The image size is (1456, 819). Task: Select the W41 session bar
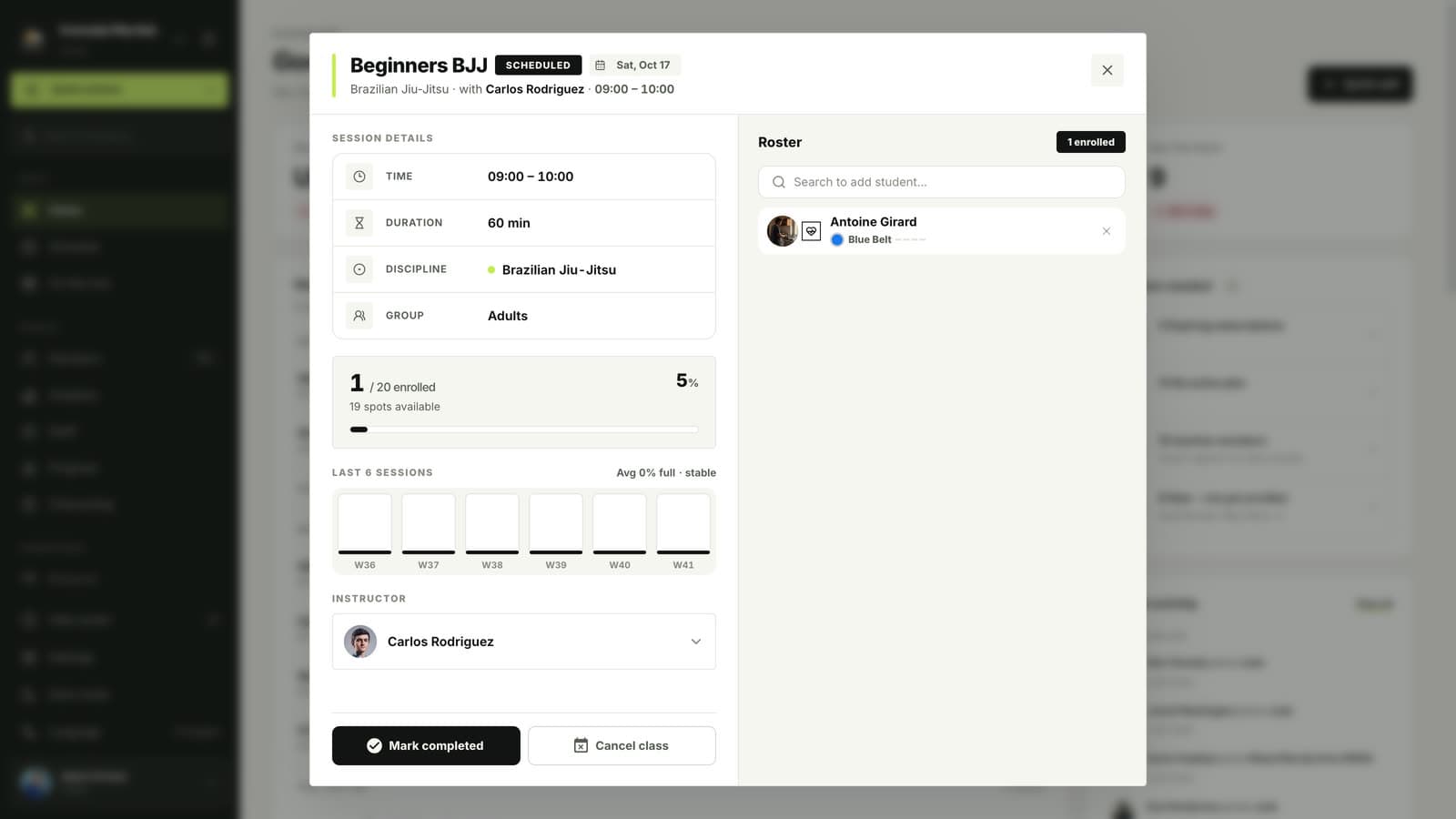683,524
